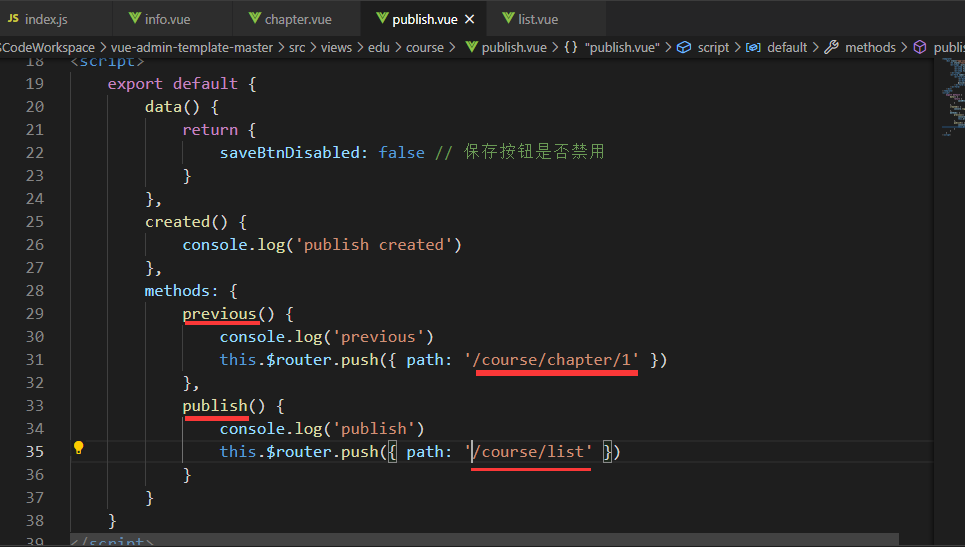Click line number 35

34,452
